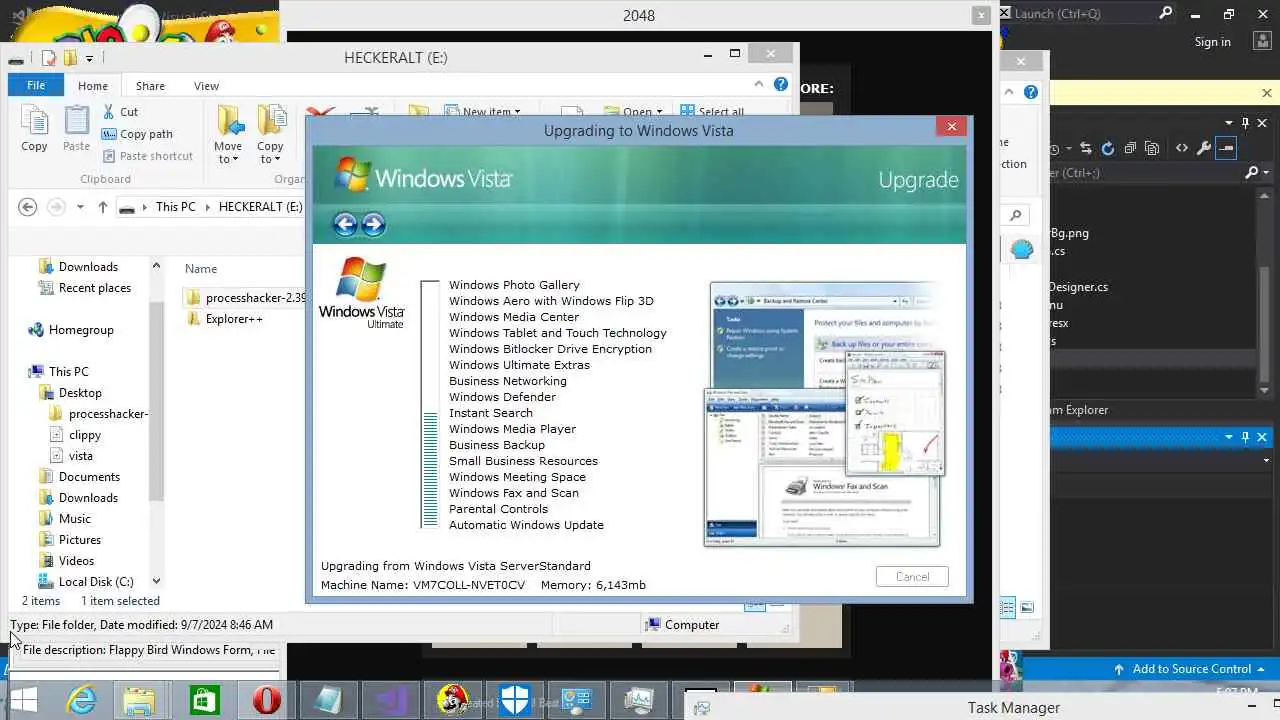Click the Windows Vista Ultimate logo
Viewport: 1280px width, 720px height.
362,293
